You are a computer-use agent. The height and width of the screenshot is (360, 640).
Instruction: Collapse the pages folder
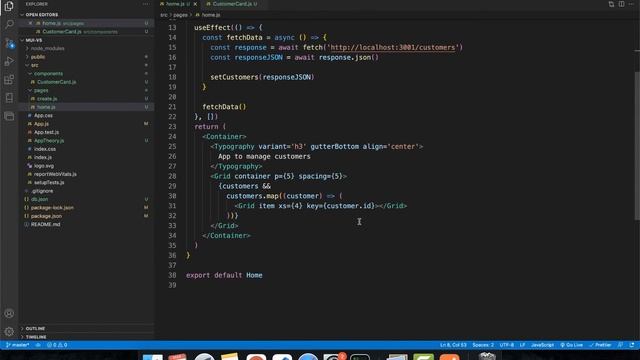click(x=86, y=90)
